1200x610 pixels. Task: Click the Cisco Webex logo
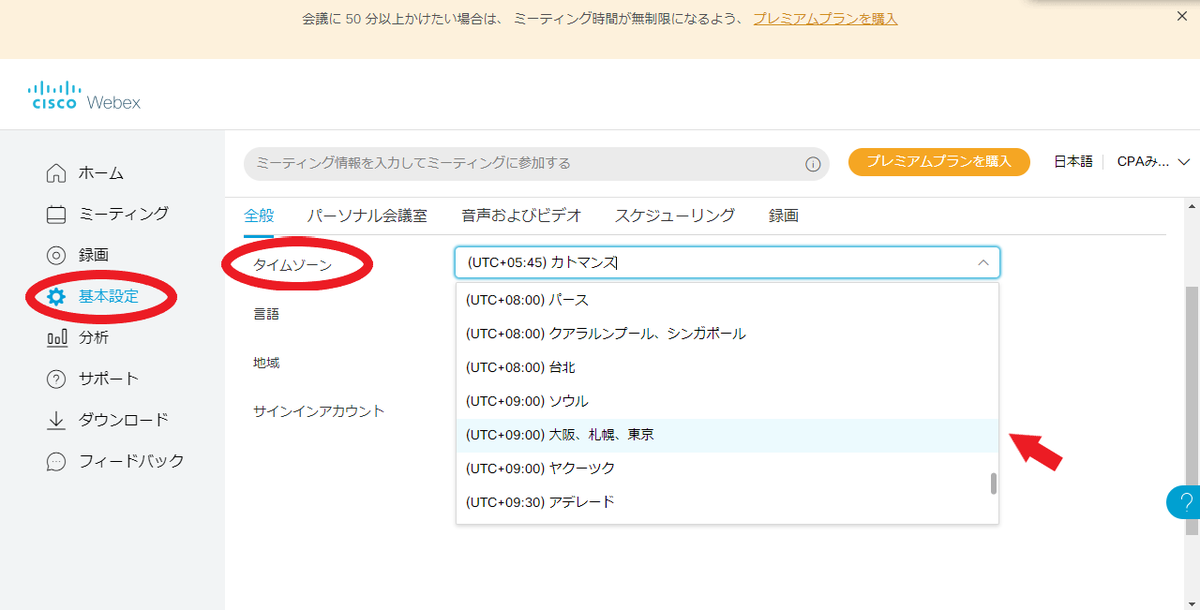85,94
